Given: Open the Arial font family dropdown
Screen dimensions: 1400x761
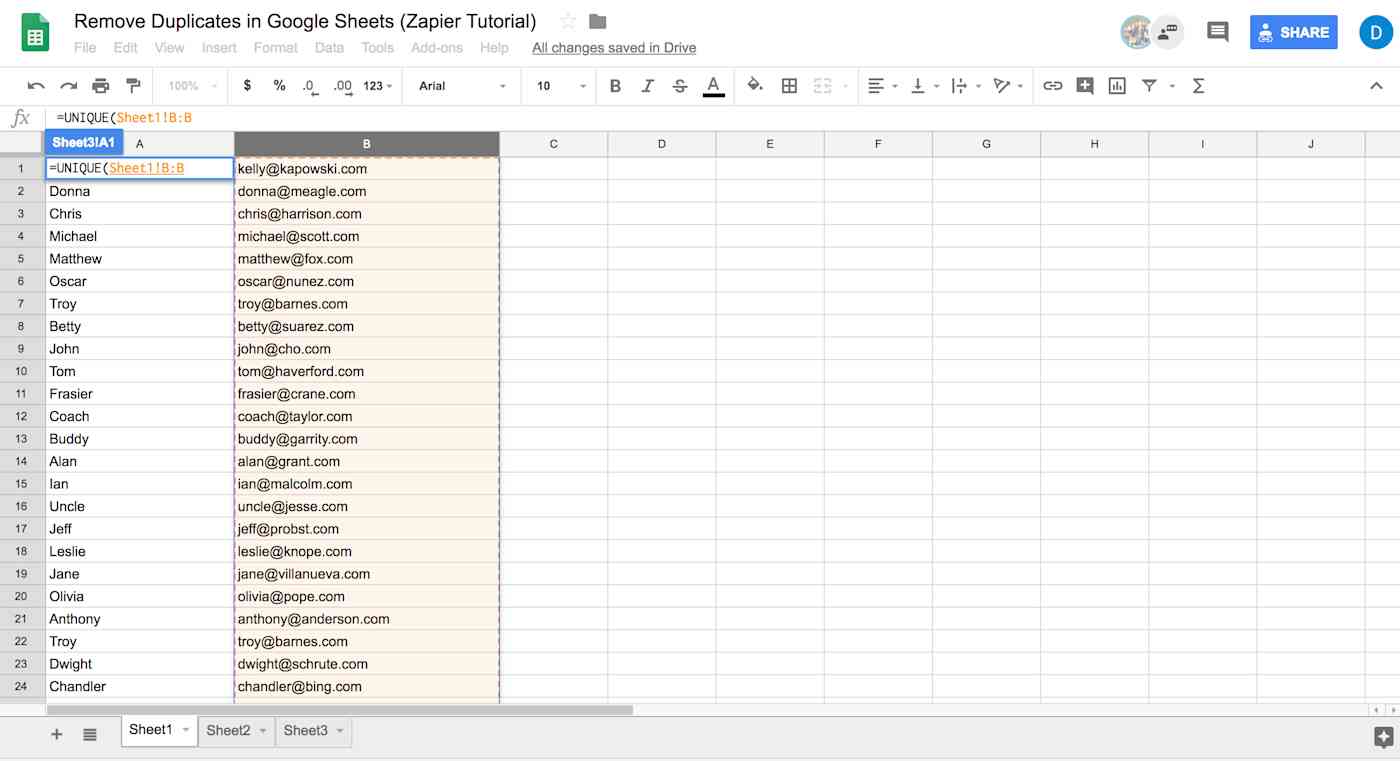Looking at the screenshot, I should 460,86.
